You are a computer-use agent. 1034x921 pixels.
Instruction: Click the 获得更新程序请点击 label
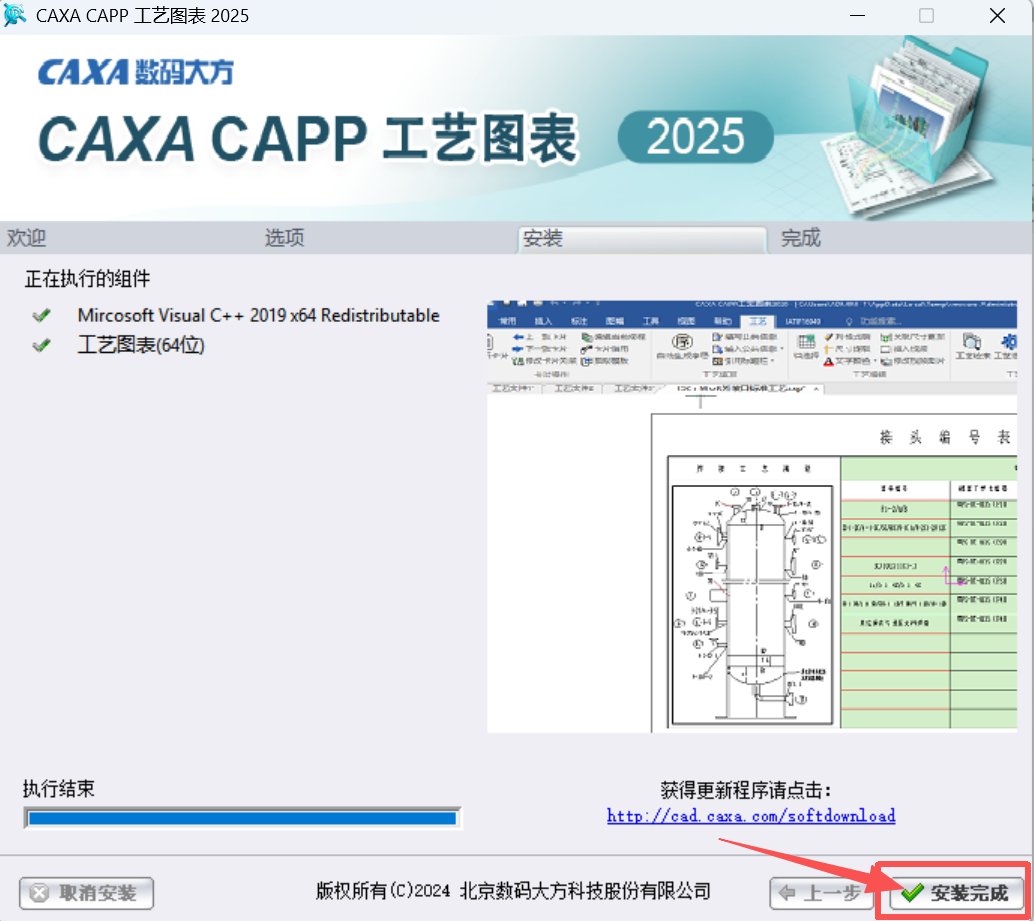point(746,790)
